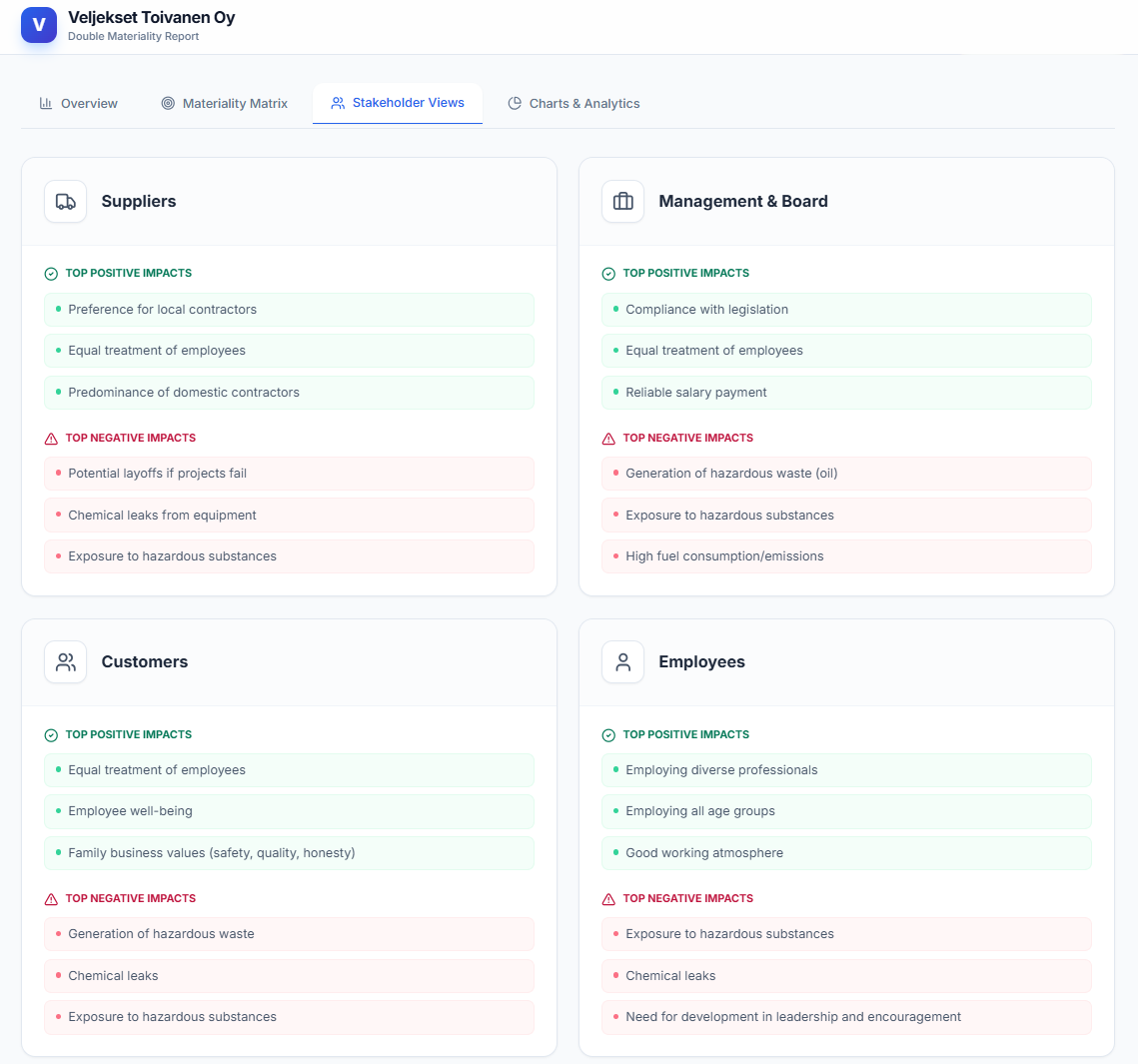The height and width of the screenshot is (1064, 1138).
Task: Select 'Preference for local contractors' item
Action: pos(289,310)
